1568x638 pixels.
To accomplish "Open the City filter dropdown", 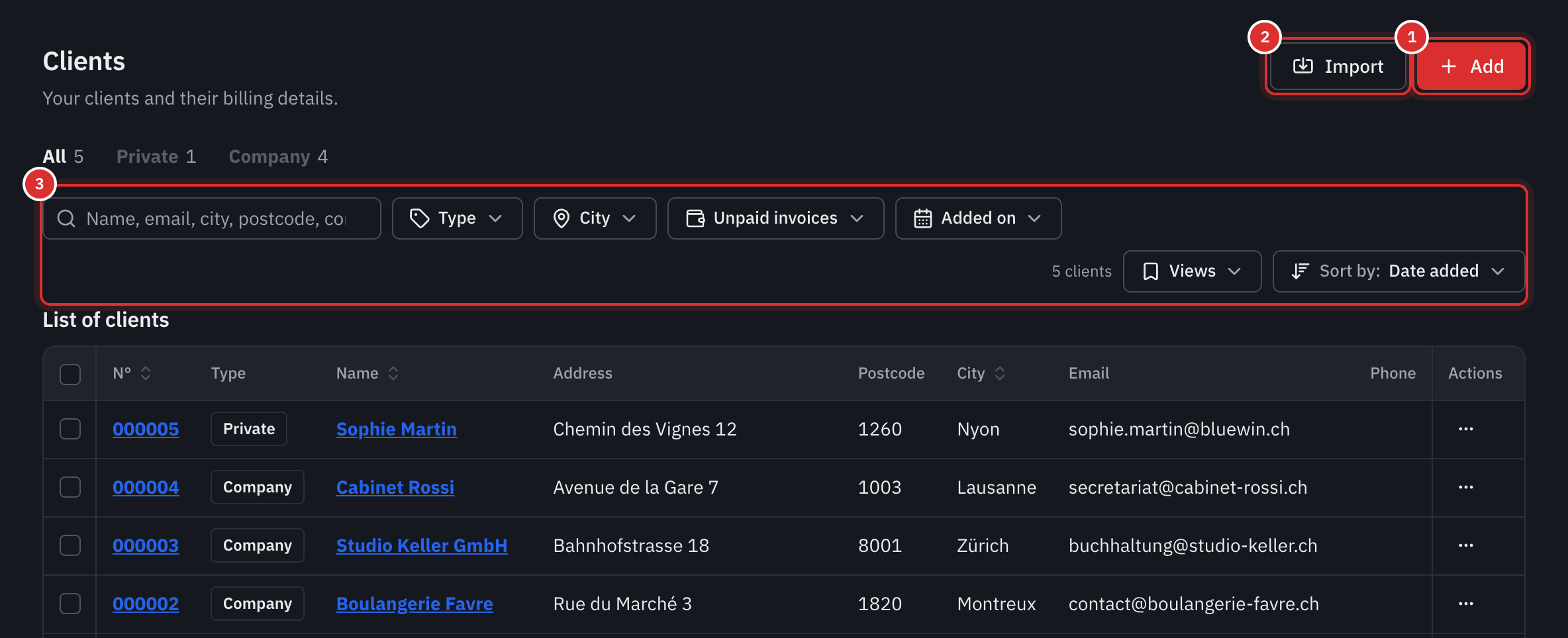I will pos(595,218).
